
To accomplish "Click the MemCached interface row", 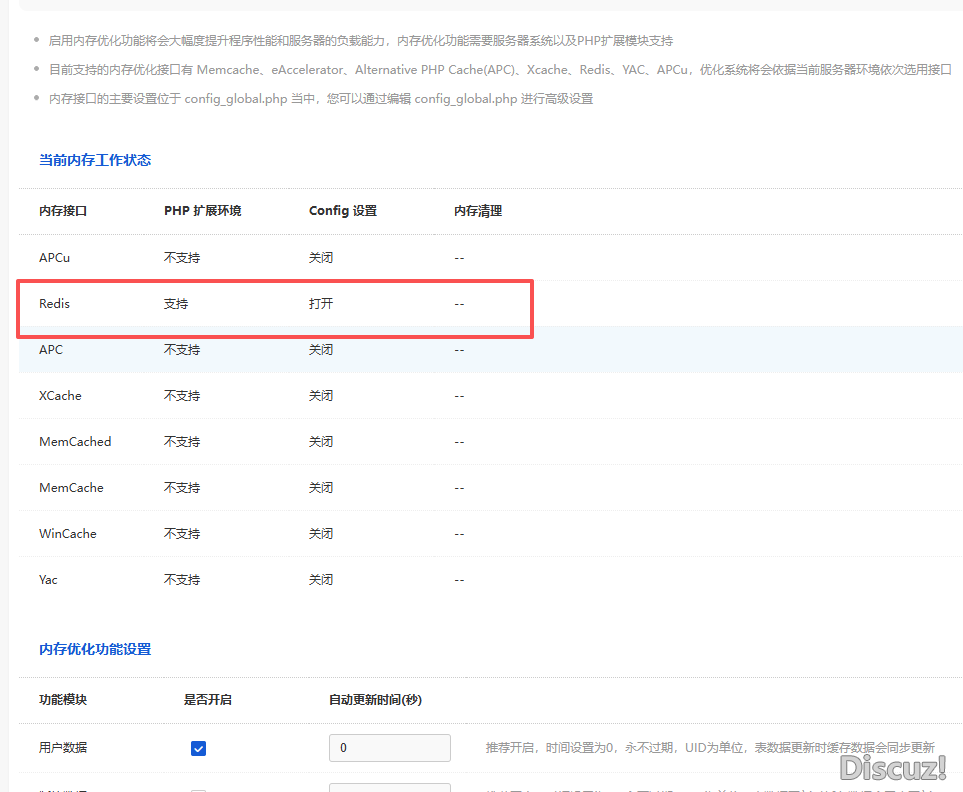I will coord(75,442).
